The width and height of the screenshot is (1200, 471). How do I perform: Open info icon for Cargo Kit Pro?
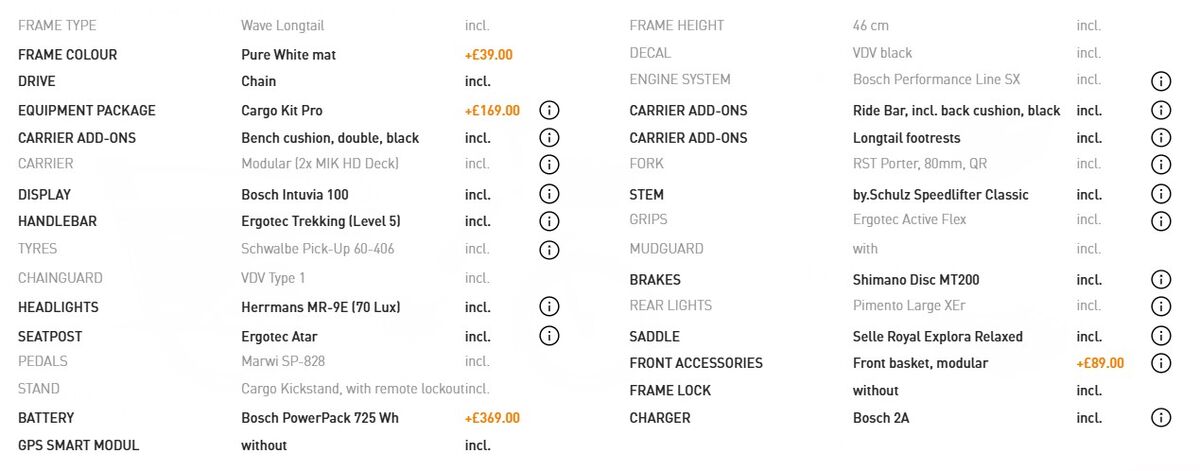click(549, 110)
